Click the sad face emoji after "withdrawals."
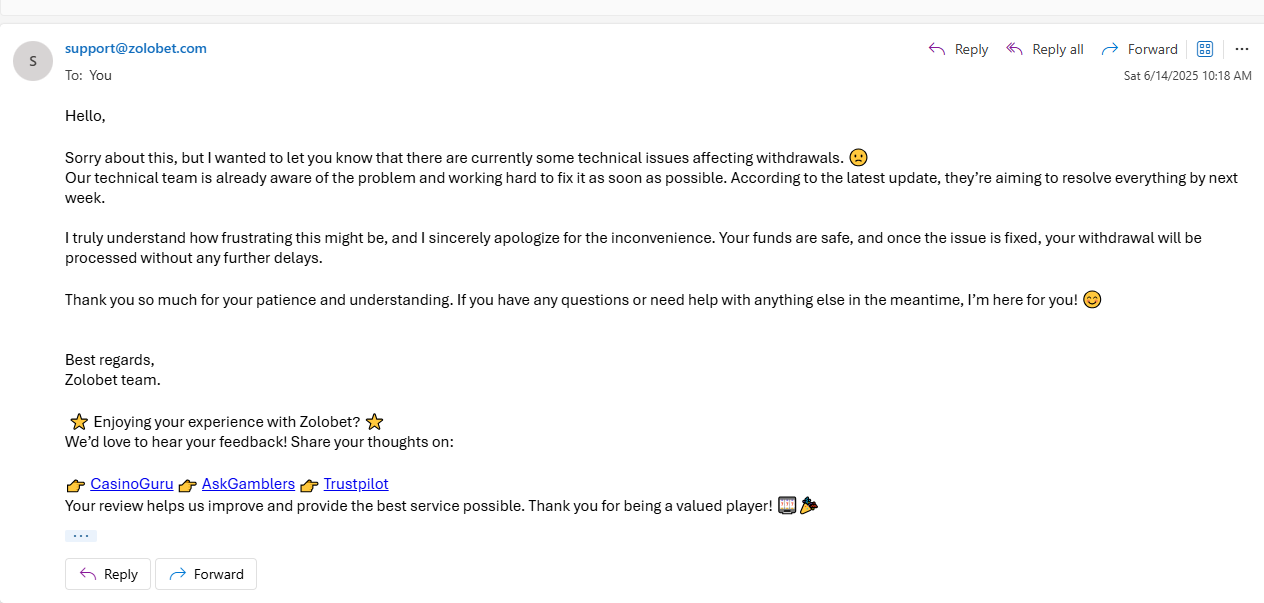Viewport: 1264px width, 603px height. pos(858,157)
